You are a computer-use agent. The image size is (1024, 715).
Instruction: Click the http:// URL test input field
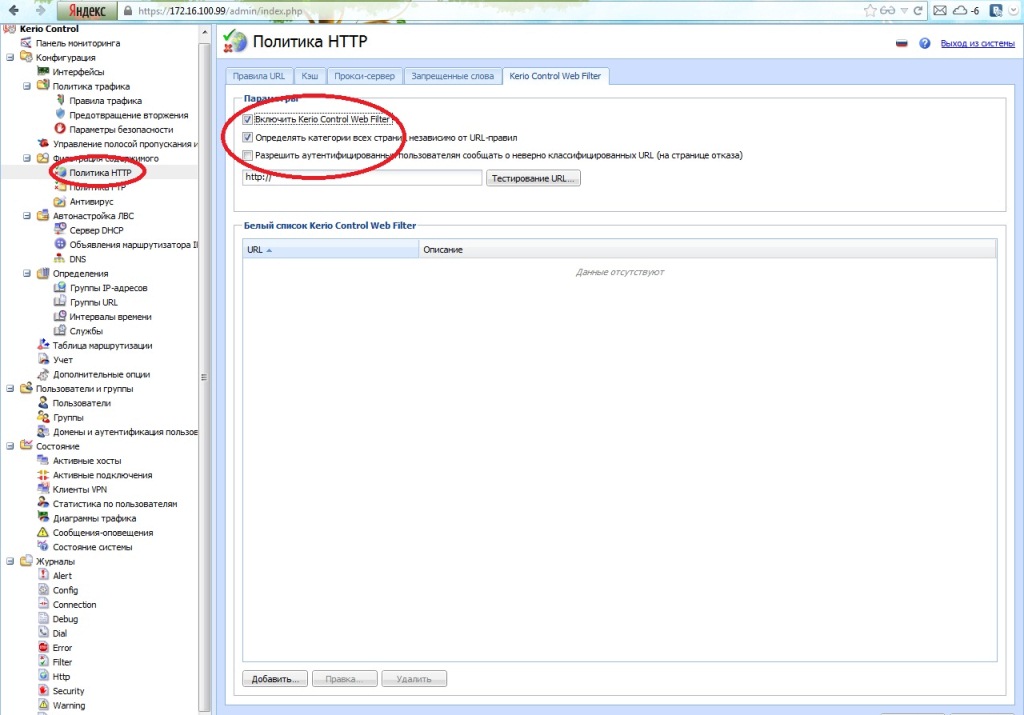[362, 178]
